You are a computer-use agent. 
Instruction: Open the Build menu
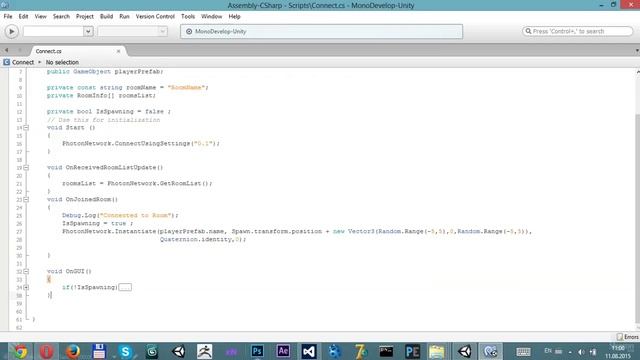[106, 16]
